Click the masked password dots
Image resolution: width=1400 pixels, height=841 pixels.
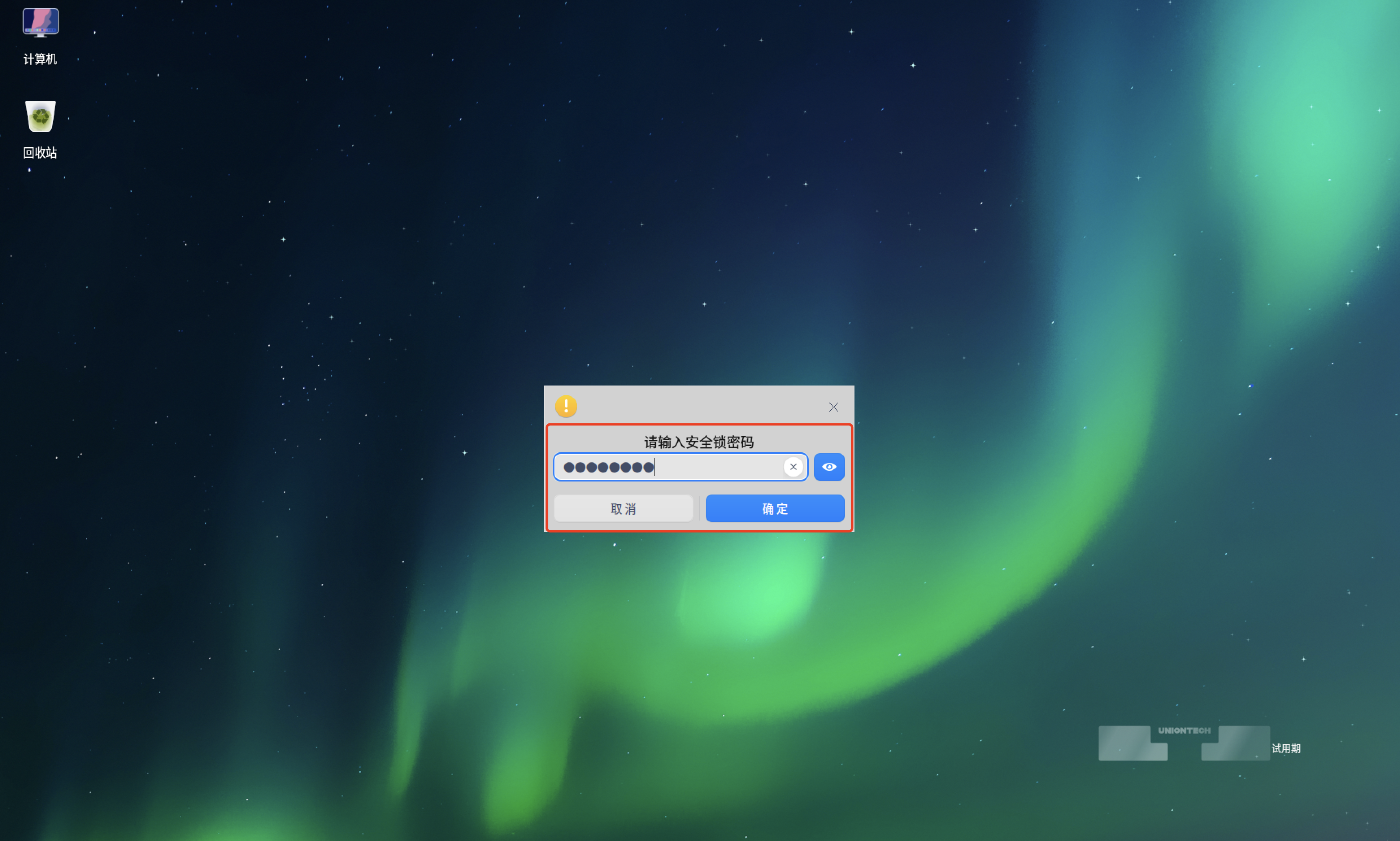click(x=608, y=468)
